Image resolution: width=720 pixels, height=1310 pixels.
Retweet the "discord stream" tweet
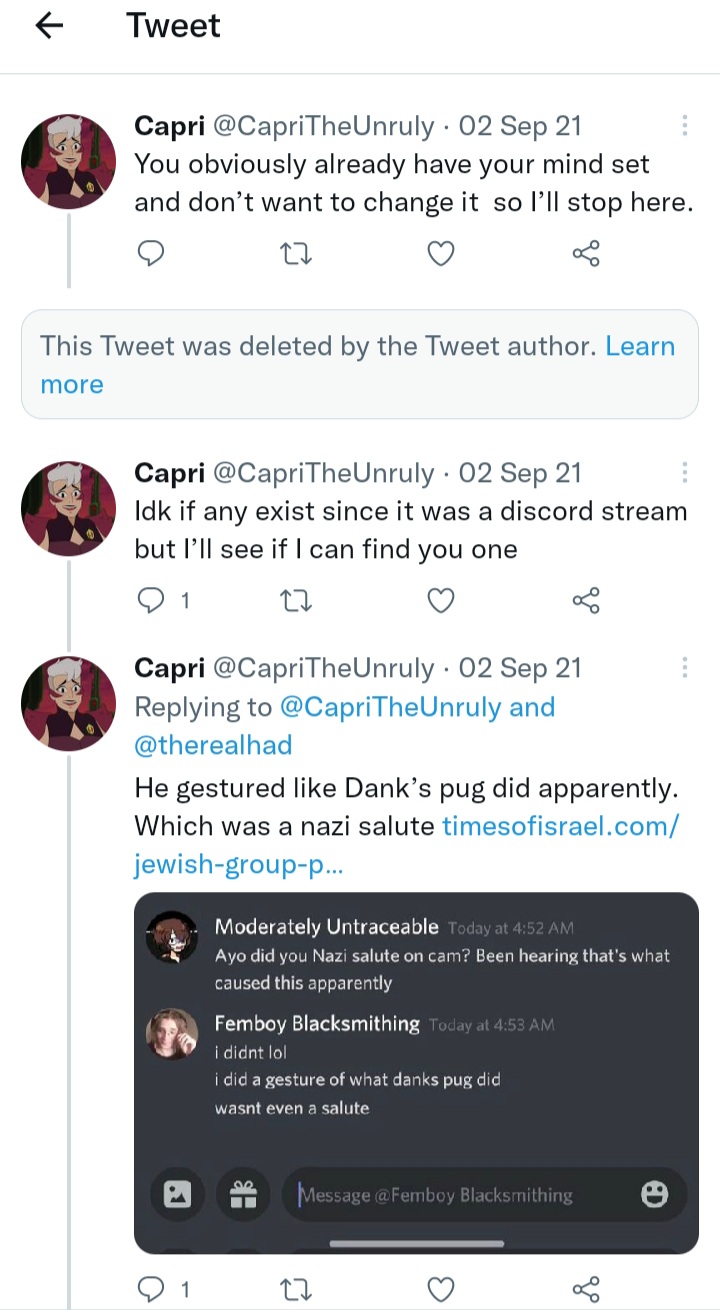[x=295, y=600]
